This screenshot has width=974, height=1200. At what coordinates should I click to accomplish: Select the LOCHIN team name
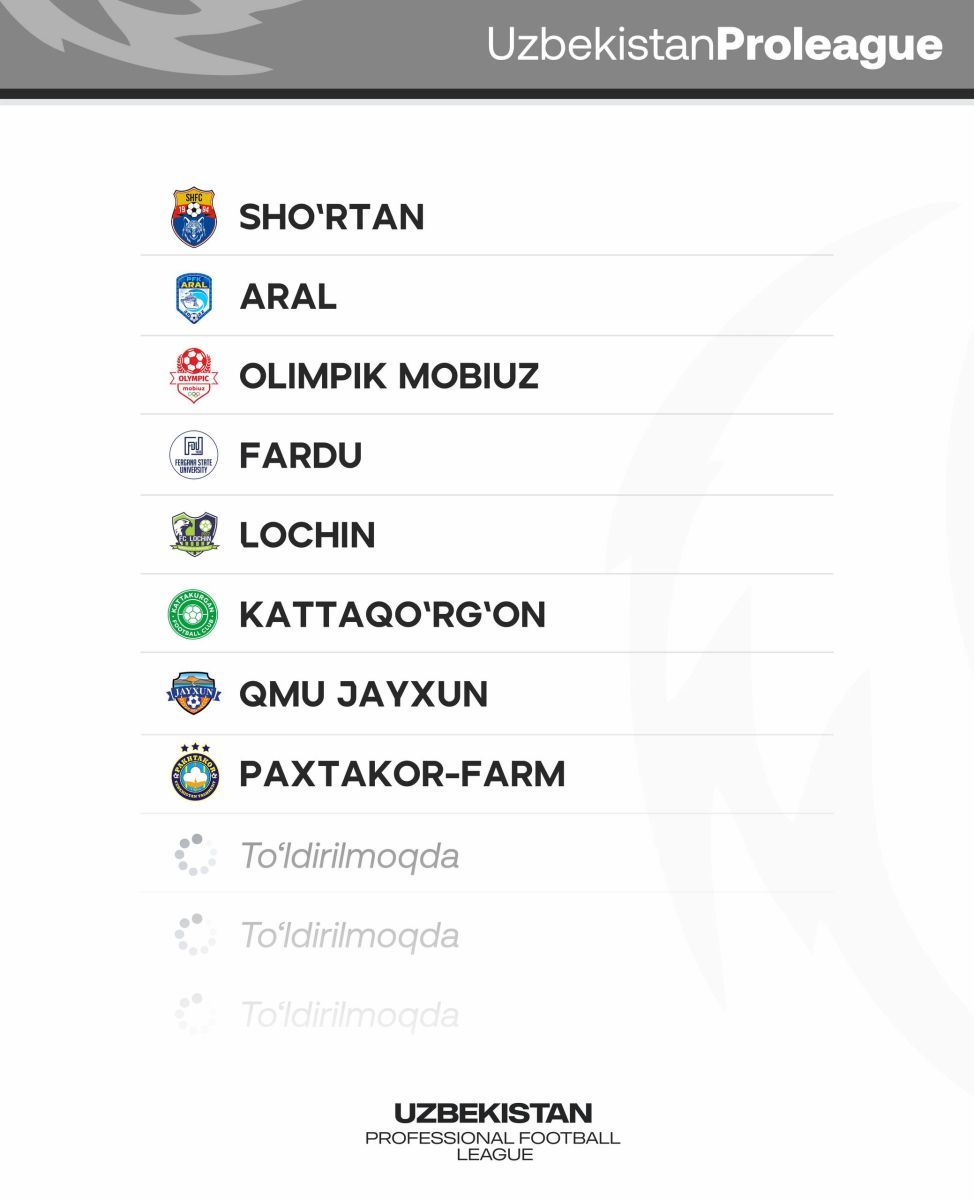point(307,535)
